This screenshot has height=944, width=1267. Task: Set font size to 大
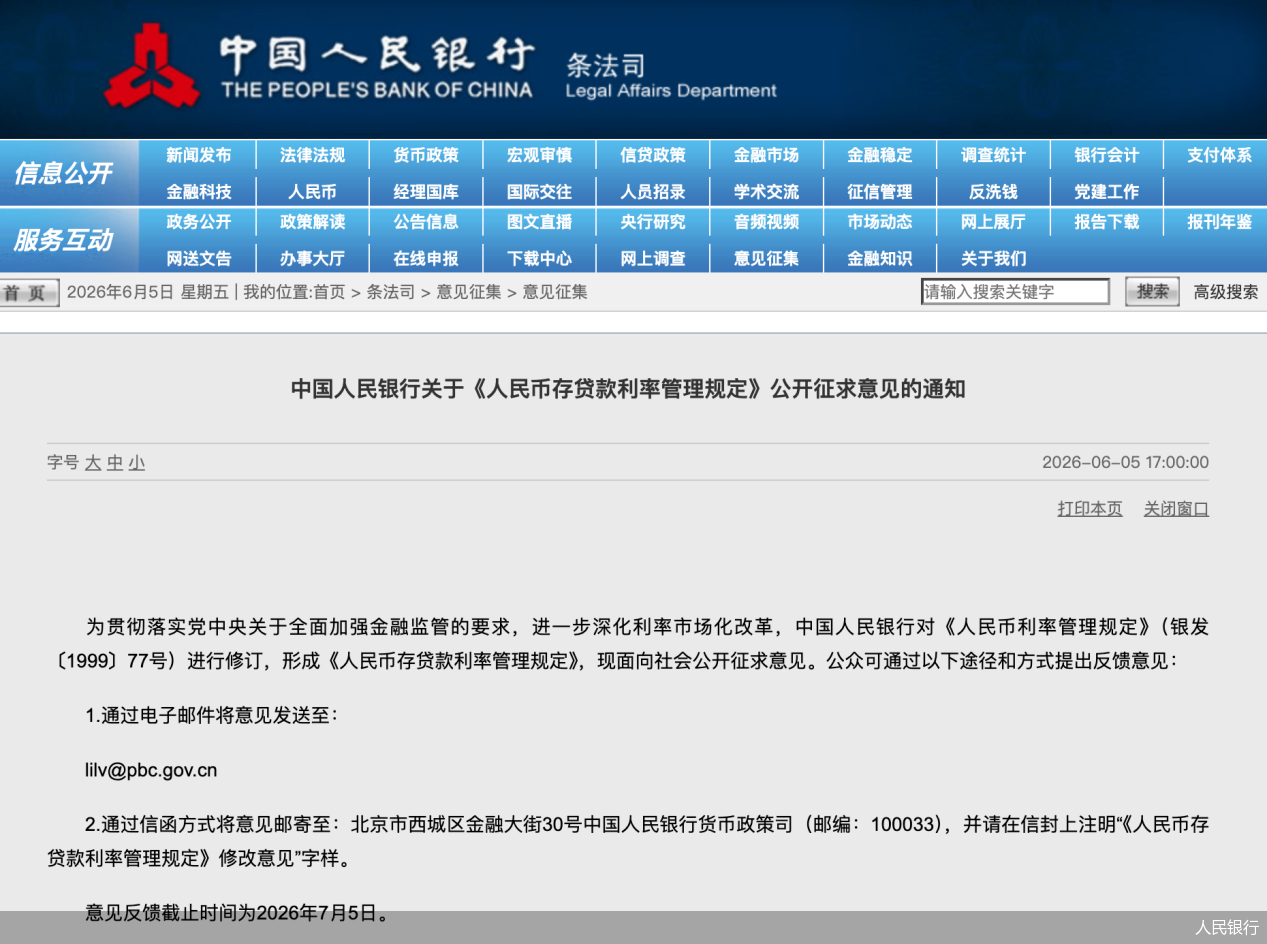93,463
